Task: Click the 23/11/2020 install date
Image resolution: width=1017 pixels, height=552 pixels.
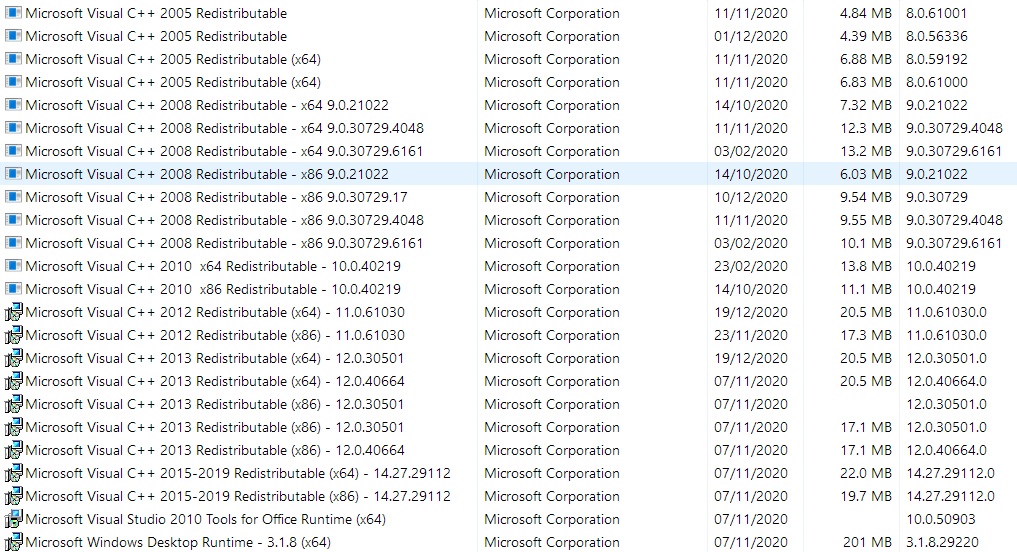Action: pyautogui.click(x=751, y=335)
